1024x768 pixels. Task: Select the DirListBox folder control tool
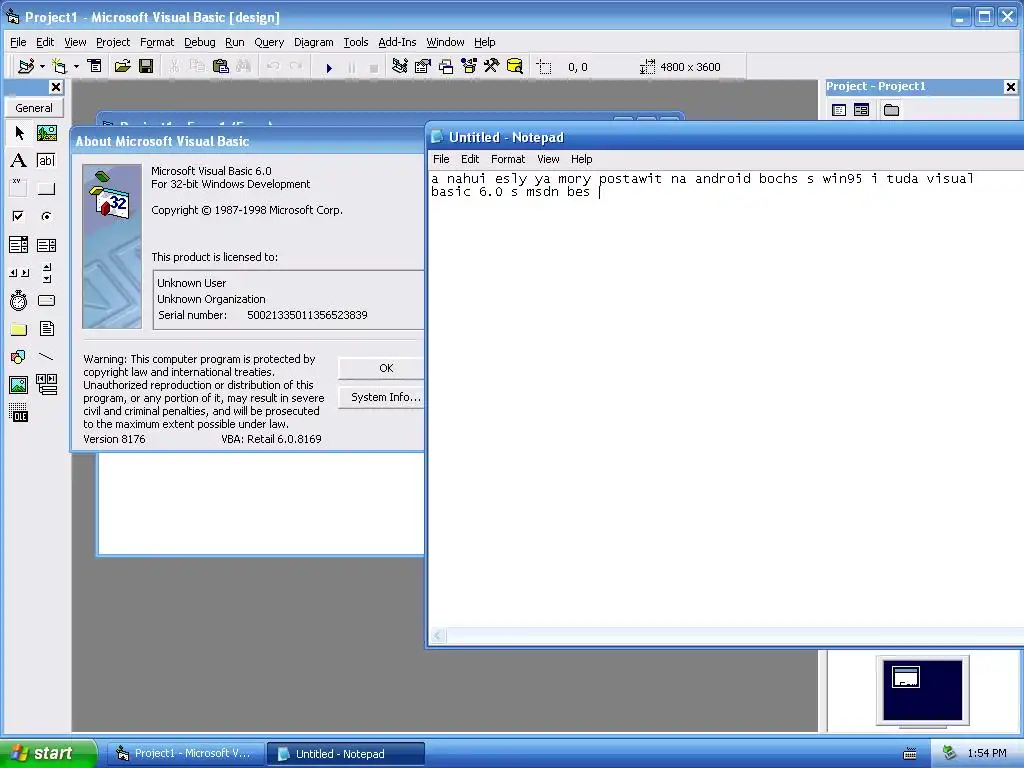coord(19,328)
